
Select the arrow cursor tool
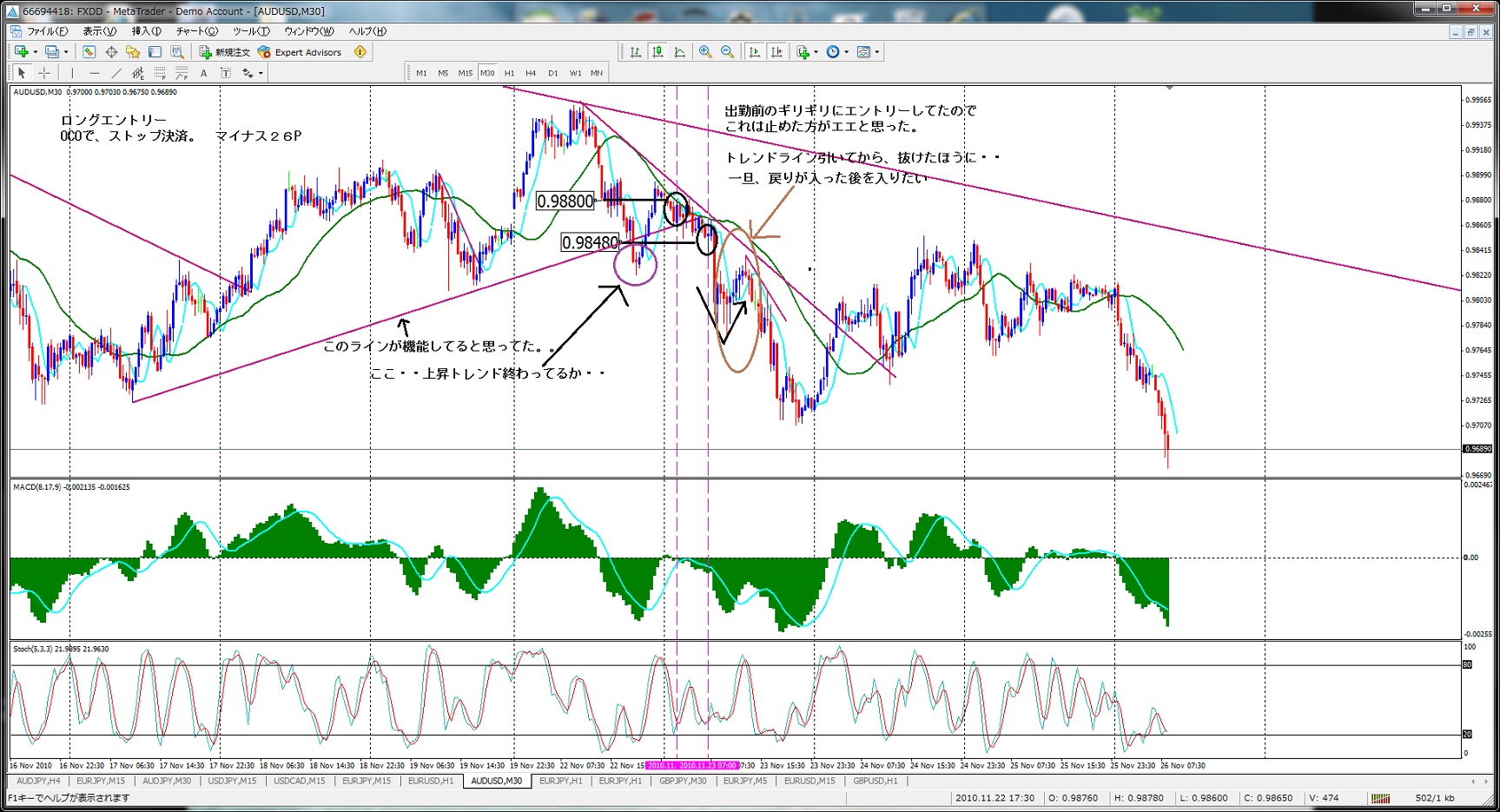pyautogui.click(x=22, y=73)
